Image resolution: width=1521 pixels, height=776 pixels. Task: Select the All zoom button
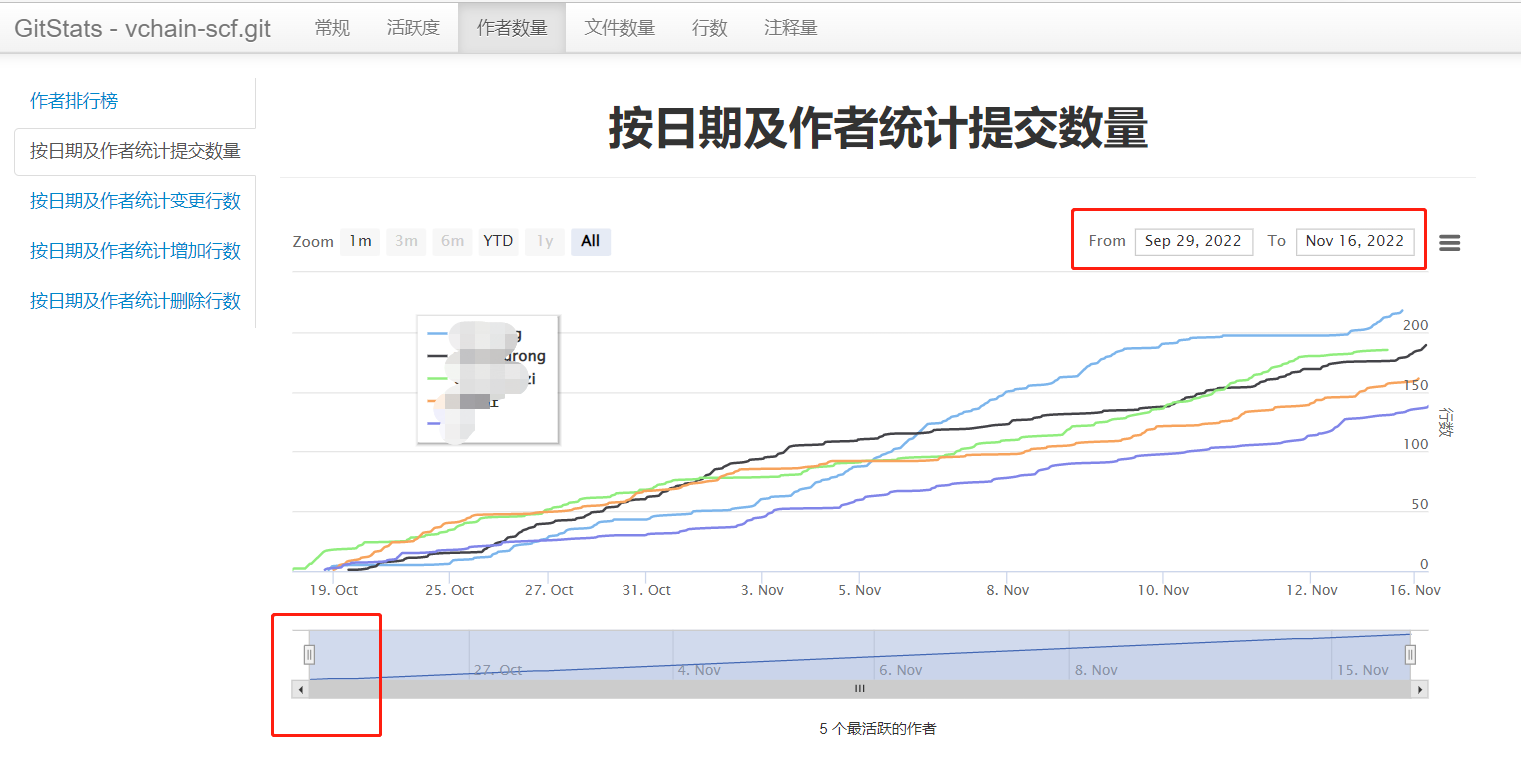coord(591,241)
